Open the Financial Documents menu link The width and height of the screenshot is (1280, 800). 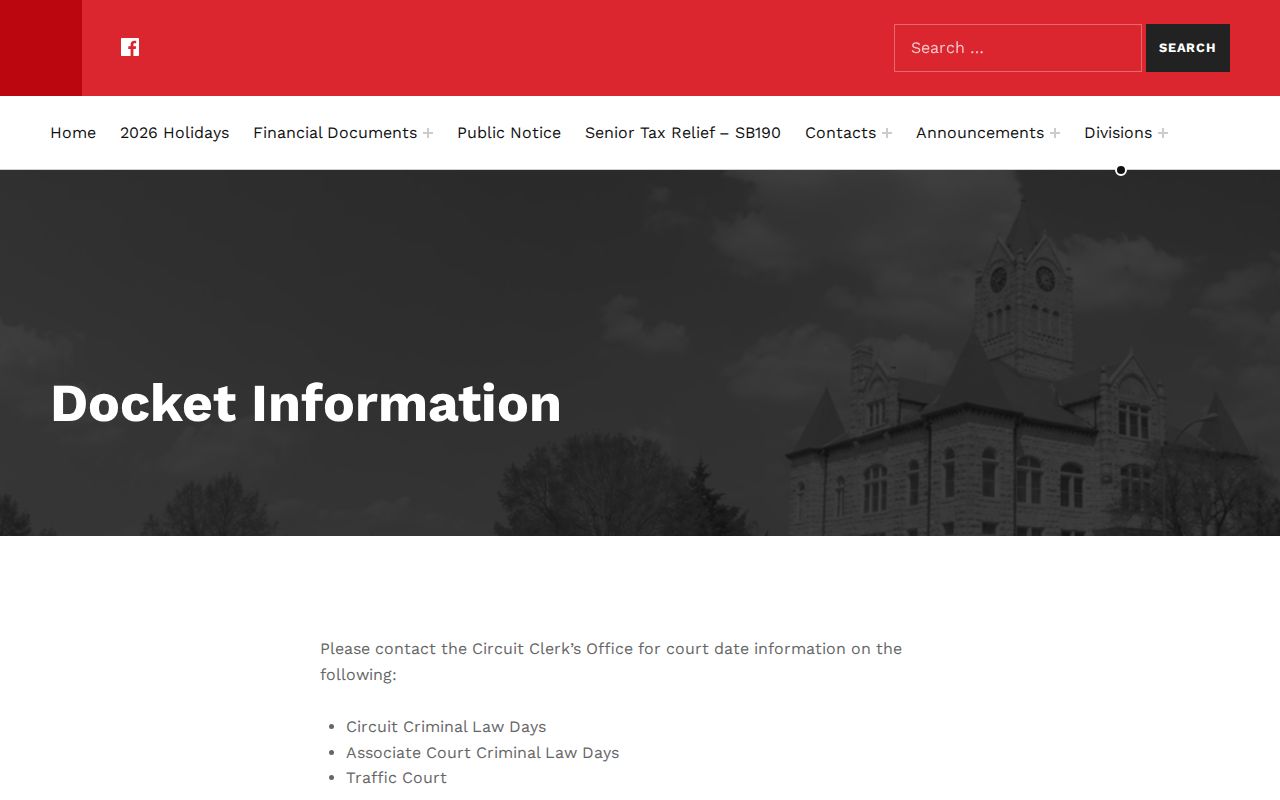[x=335, y=133]
